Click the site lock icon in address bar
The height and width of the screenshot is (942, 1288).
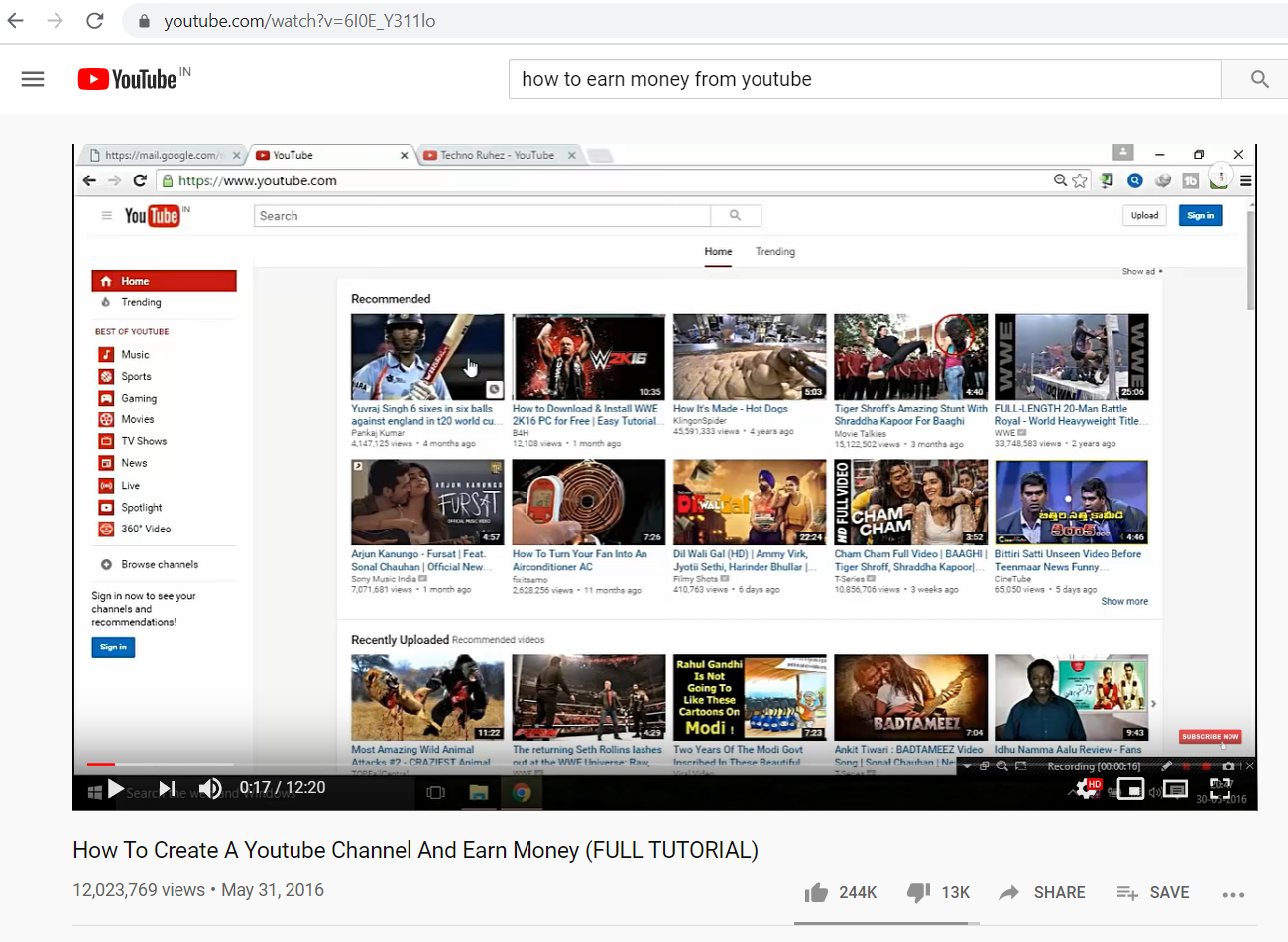pyautogui.click(x=144, y=21)
